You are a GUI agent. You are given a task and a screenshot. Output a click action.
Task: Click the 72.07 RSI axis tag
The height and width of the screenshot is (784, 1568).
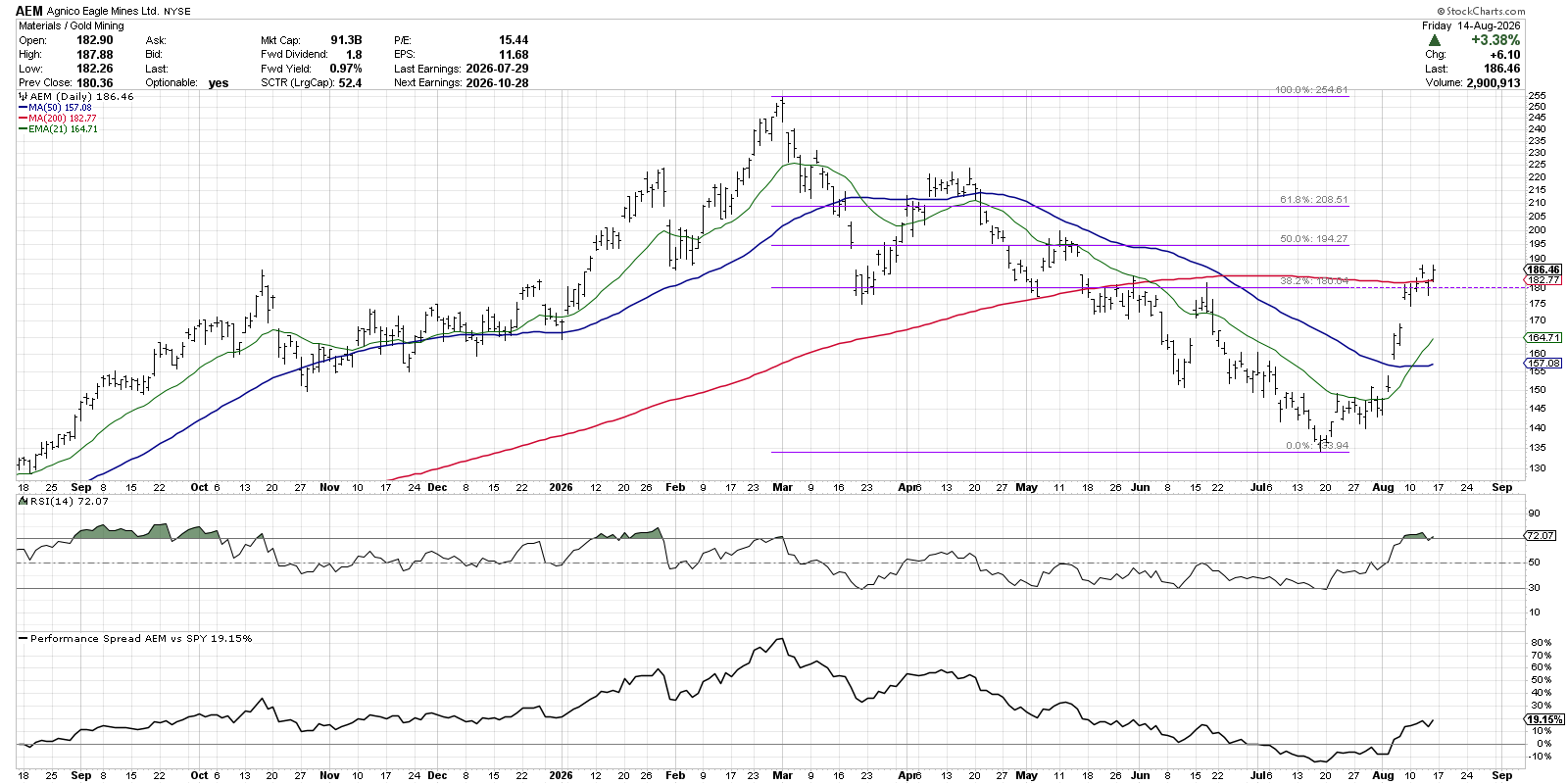(x=1541, y=536)
